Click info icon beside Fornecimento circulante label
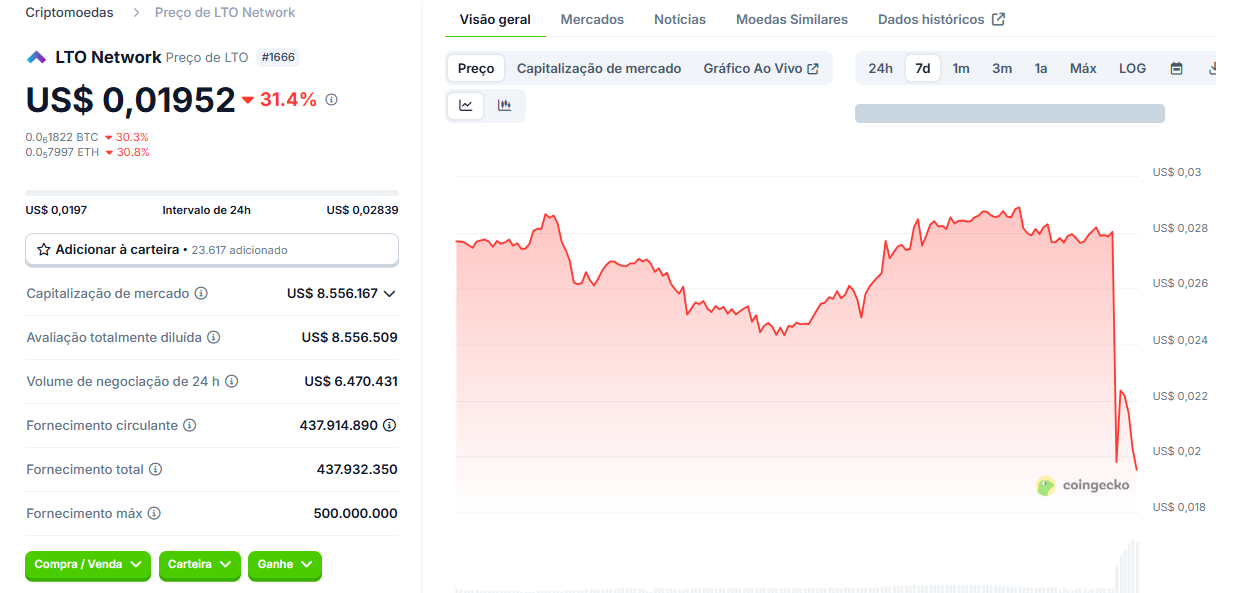Viewport: 1255px width, 593px height. [190, 425]
